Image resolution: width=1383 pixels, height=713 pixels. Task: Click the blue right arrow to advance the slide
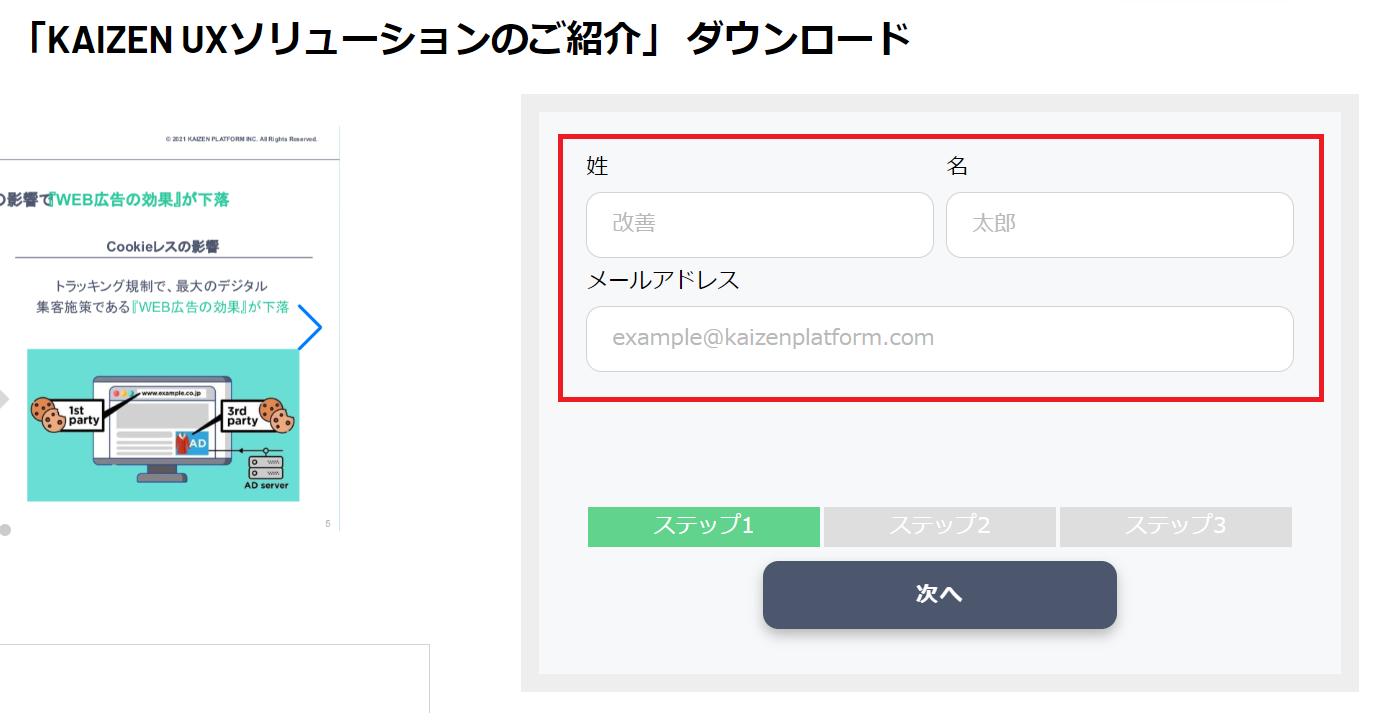point(311,327)
